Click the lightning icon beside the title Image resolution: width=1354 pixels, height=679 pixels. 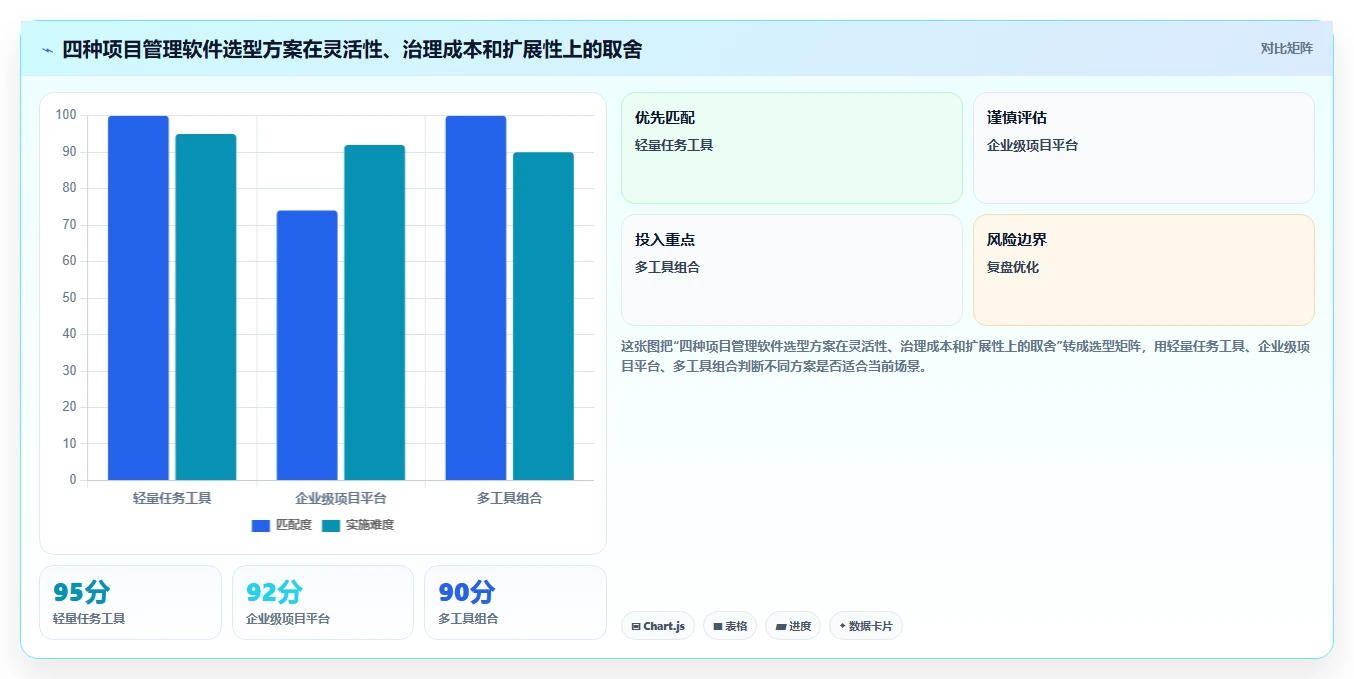(47, 49)
